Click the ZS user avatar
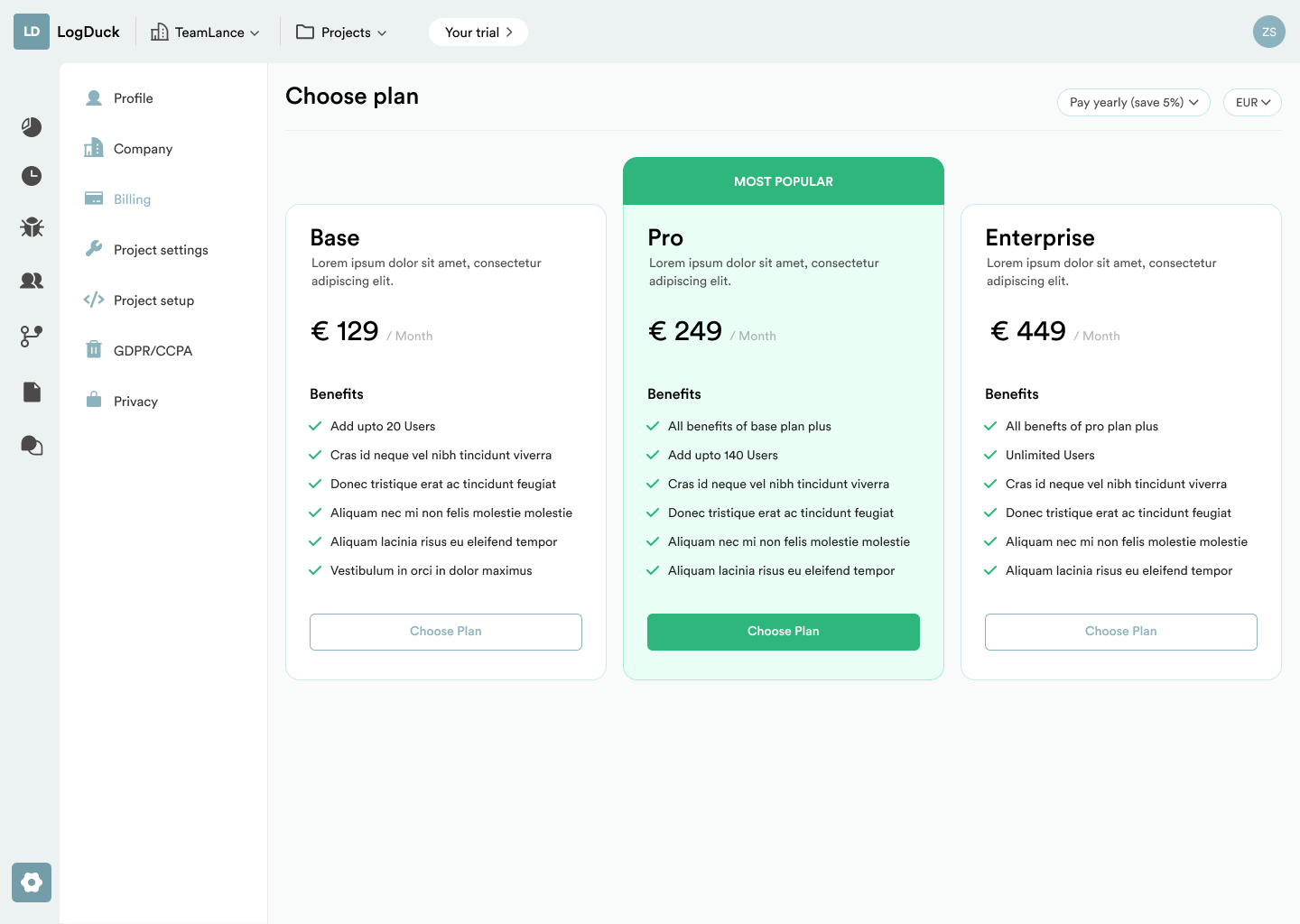This screenshot has width=1300, height=924. [1268, 32]
